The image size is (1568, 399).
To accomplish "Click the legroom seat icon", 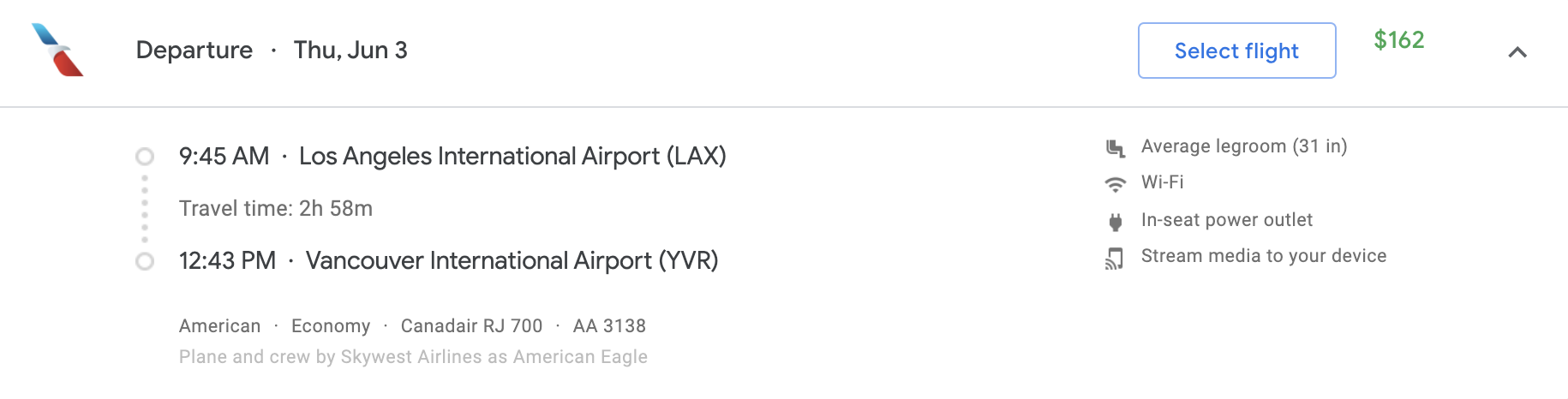I will (x=1115, y=148).
